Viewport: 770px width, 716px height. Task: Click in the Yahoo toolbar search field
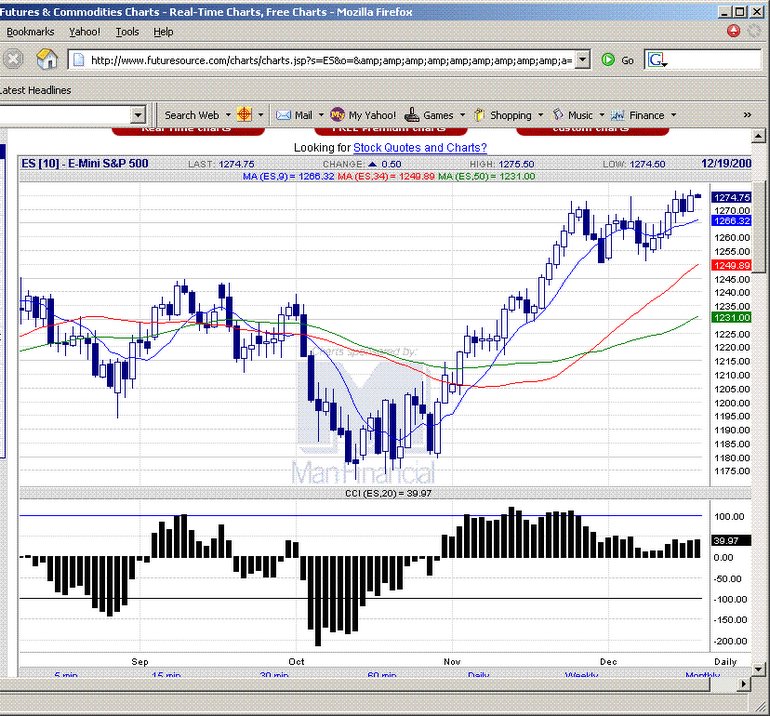pyautogui.click(x=65, y=115)
